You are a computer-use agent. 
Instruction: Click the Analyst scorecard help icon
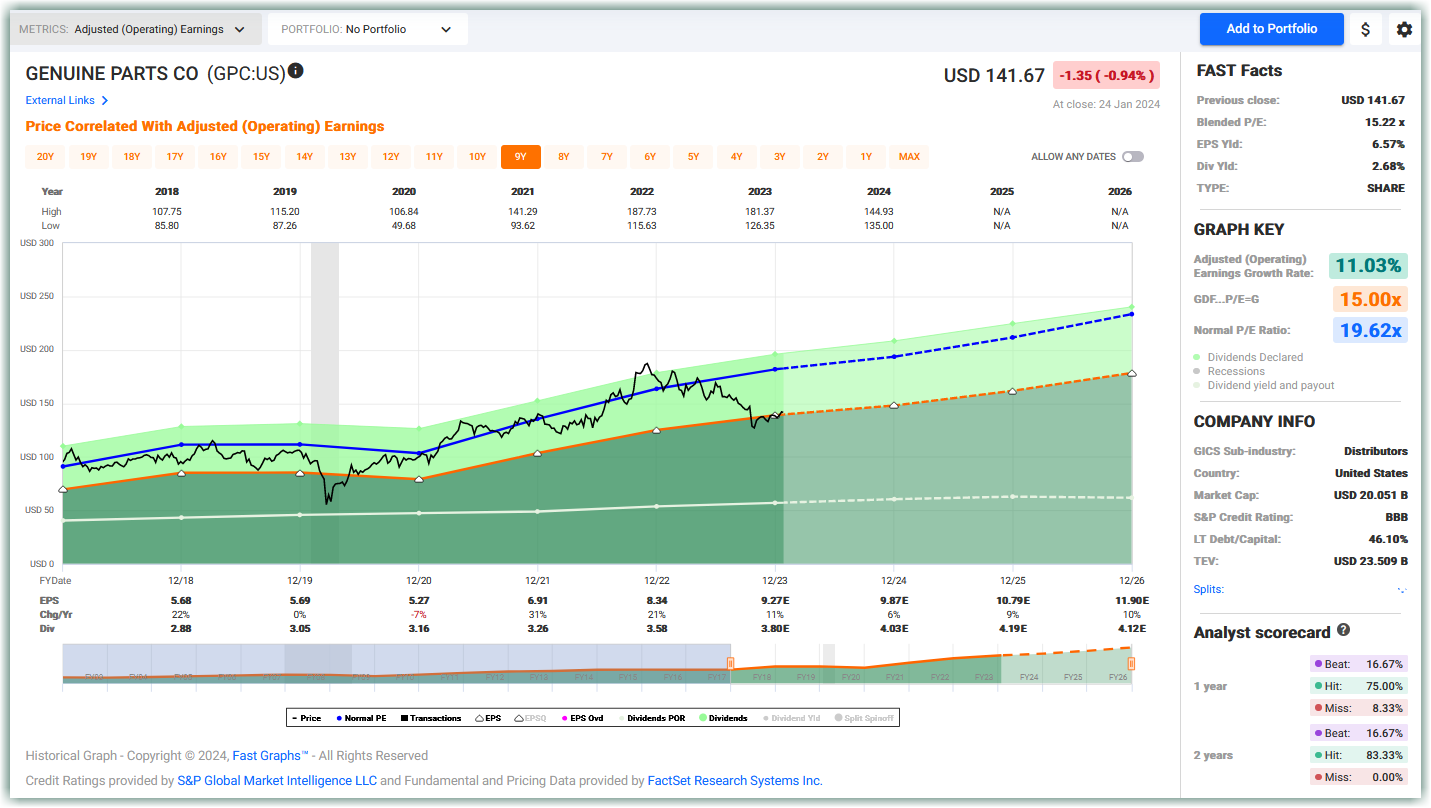tap(1343, 631)
